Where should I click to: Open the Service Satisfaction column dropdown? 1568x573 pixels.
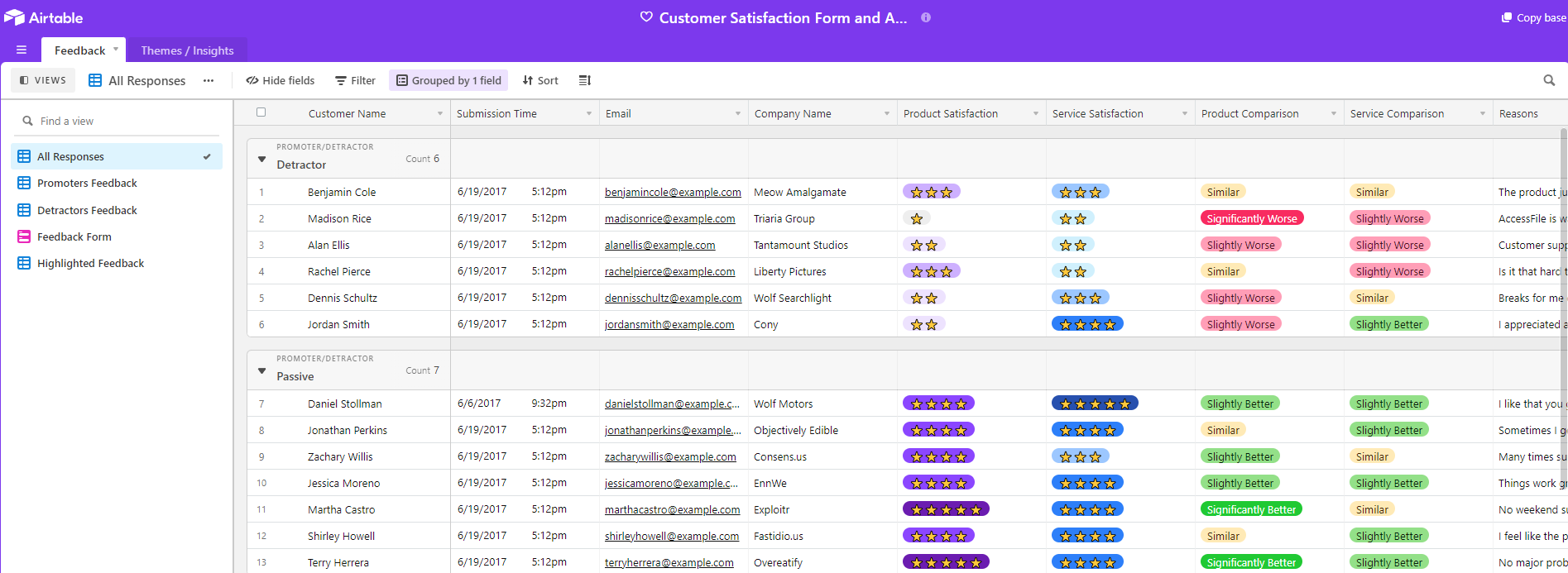click(1185, 113)
